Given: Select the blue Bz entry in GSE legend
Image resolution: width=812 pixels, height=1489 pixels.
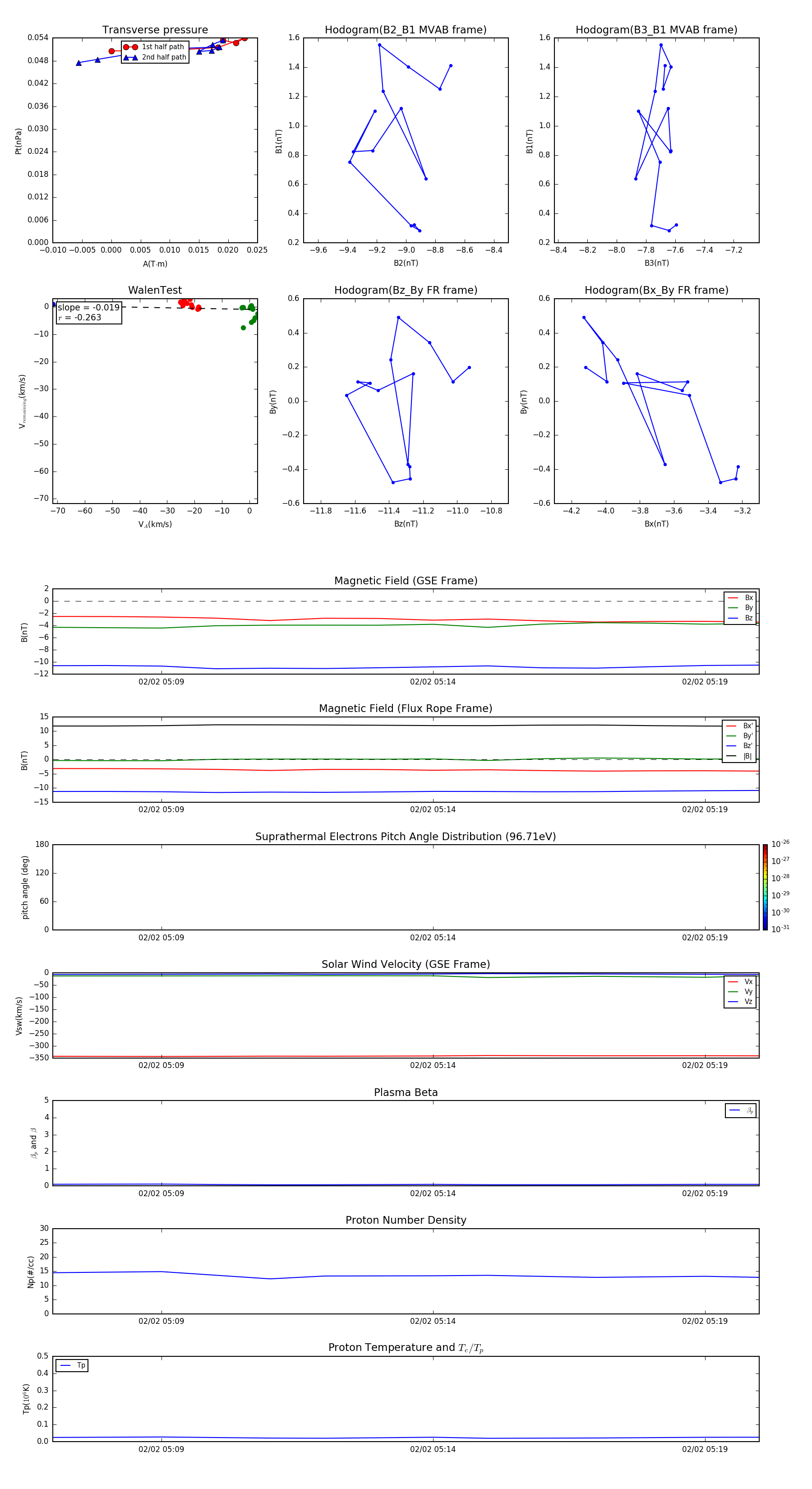Looking at the screenshot, I should click(x=740, y=618).
